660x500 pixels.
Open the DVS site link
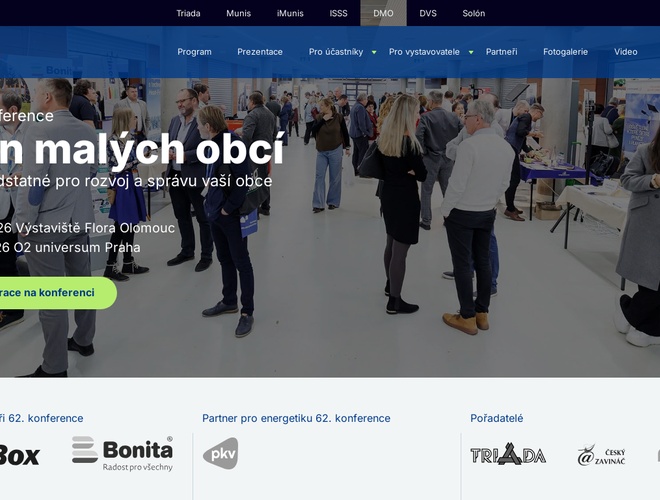pyautogui.click(x=428, y=13)
